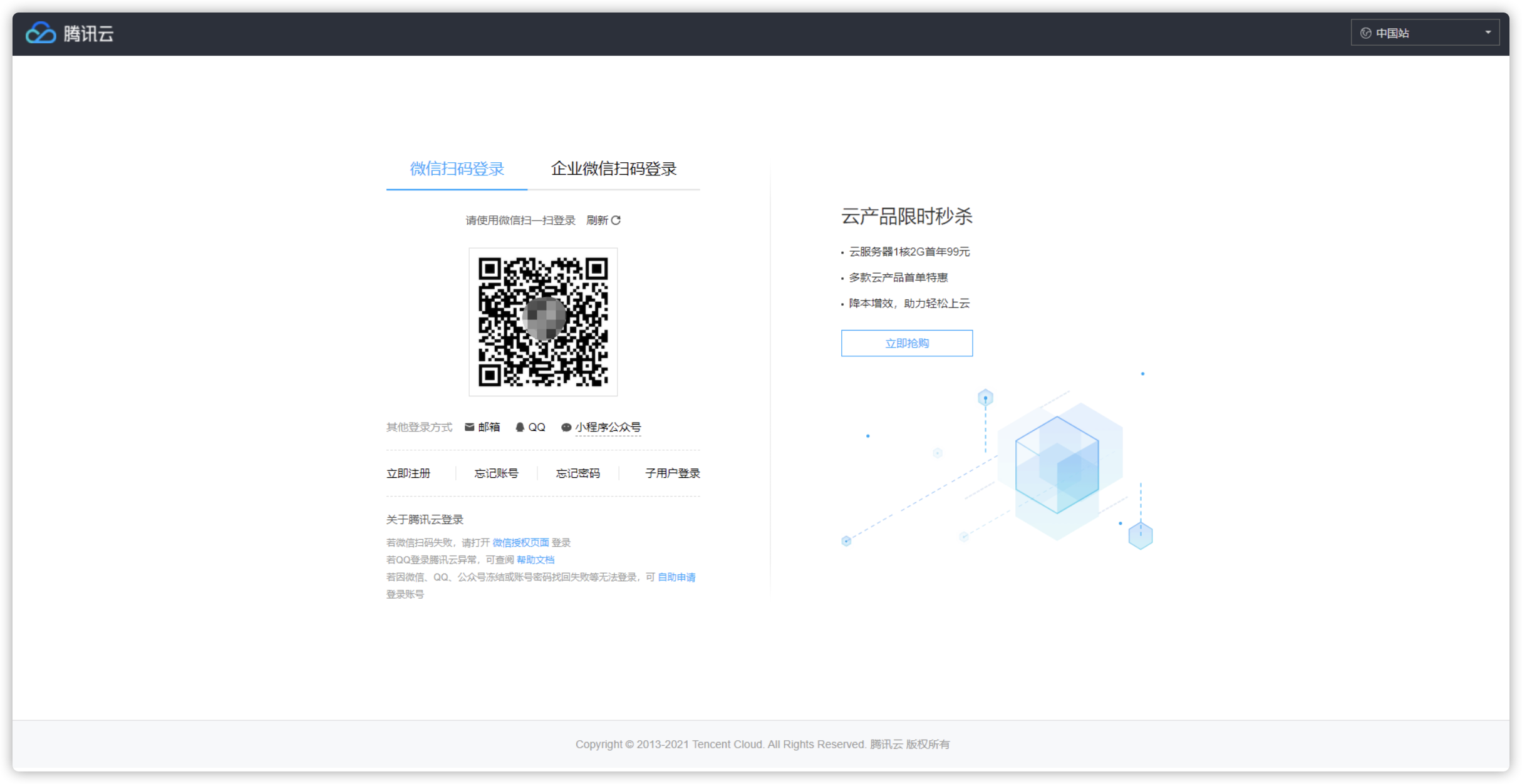Open the 忘记密码 link
This screenshot has height=784, width=1522.
point(577,473)
